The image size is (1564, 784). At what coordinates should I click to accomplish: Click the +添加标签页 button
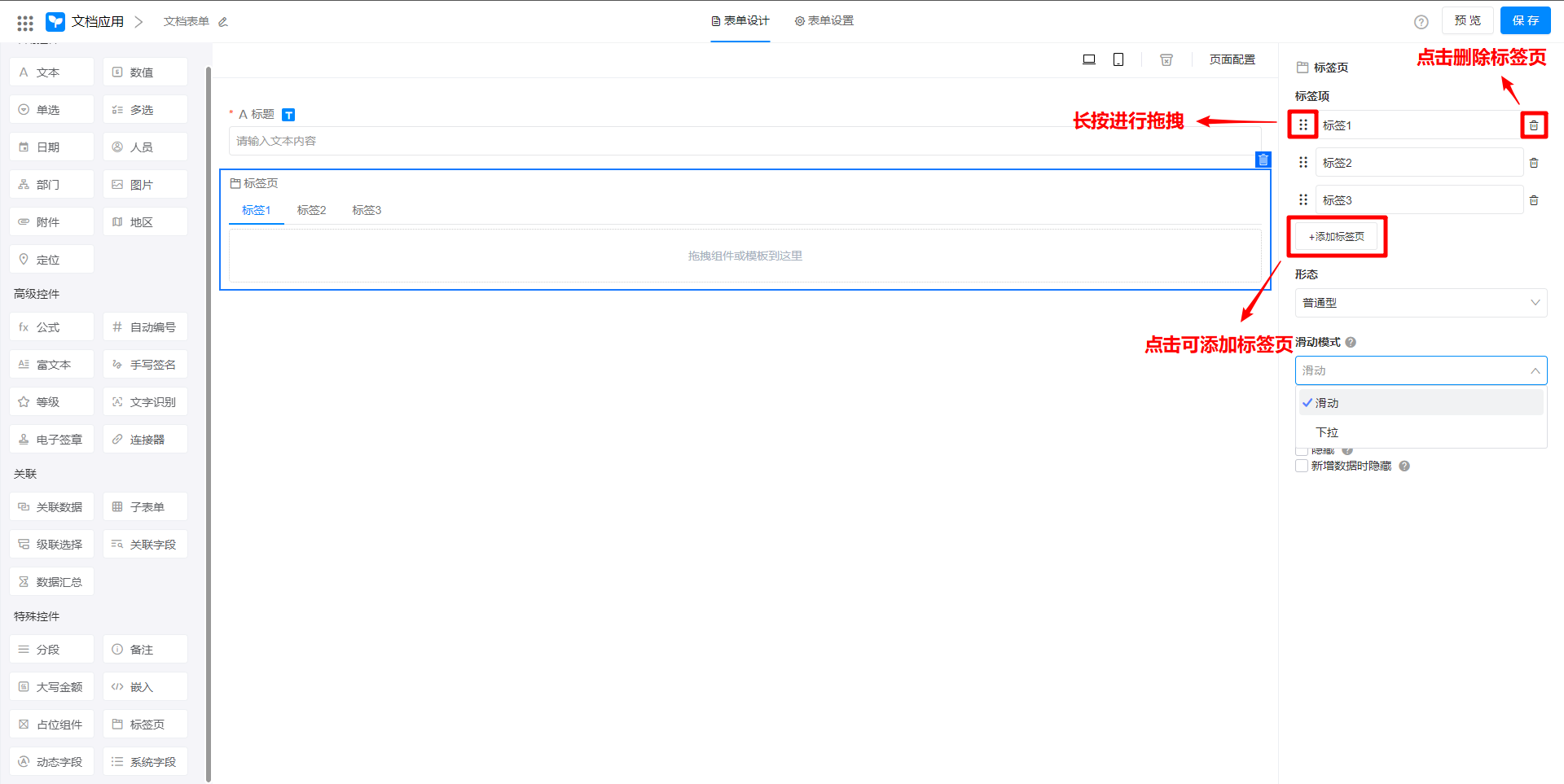[1336, 237]
